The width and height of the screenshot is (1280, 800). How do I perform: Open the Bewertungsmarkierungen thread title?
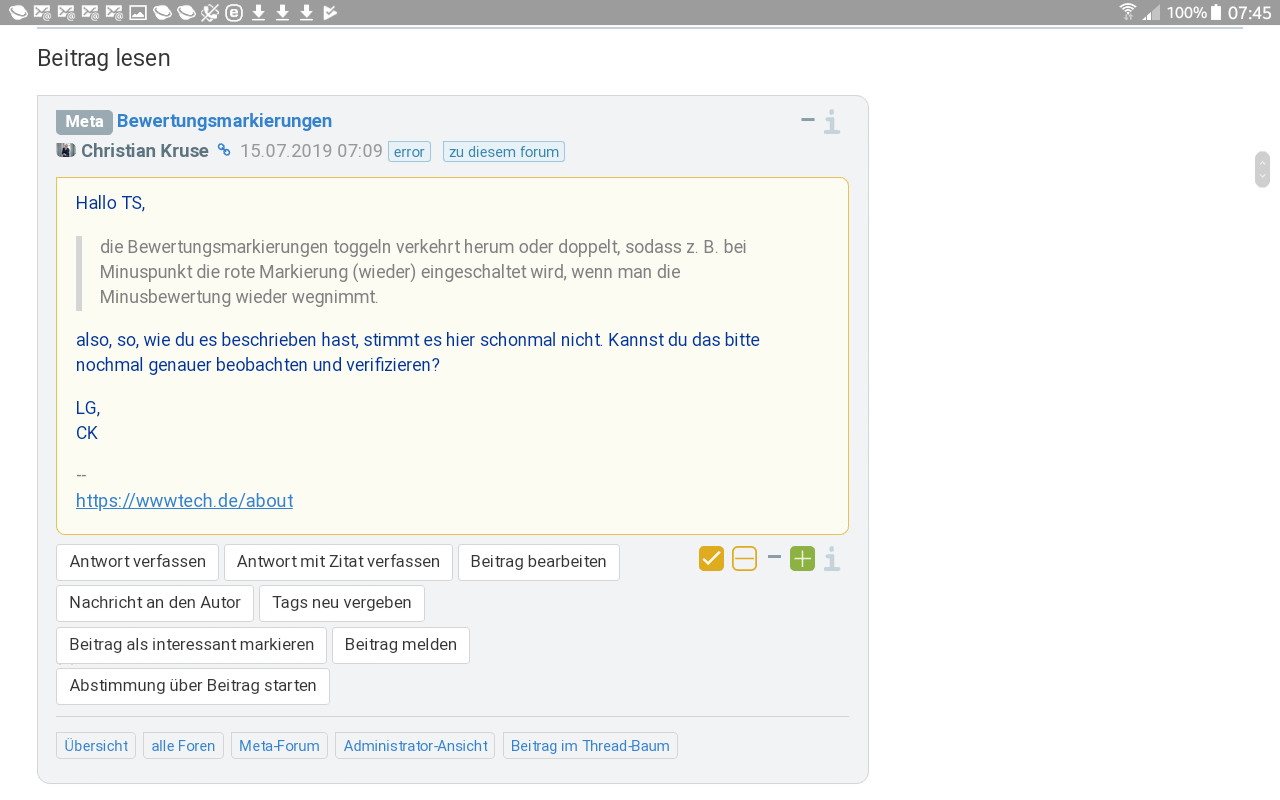pos(224,121)
